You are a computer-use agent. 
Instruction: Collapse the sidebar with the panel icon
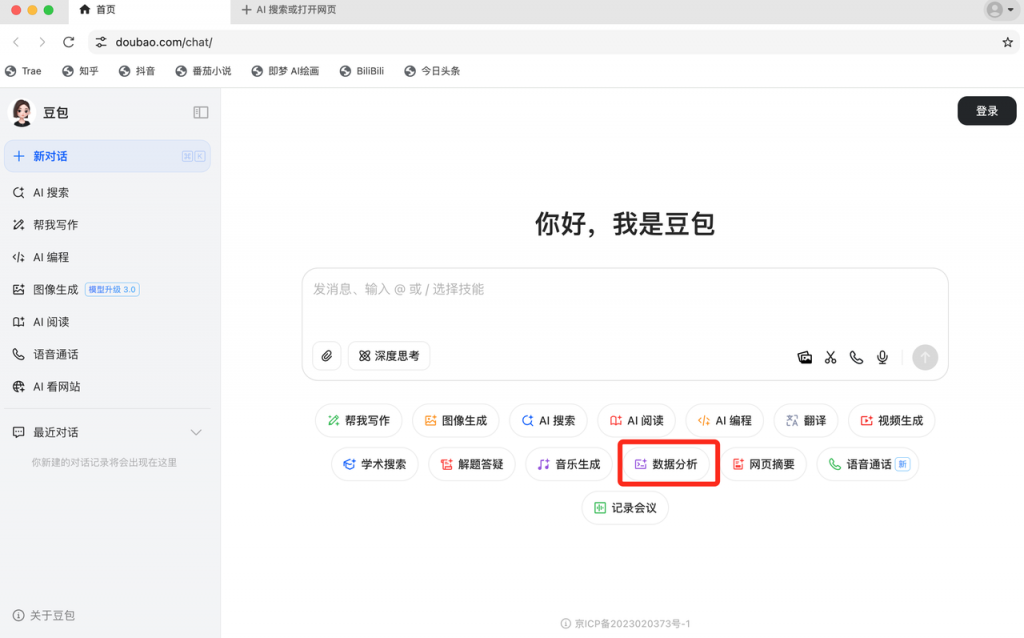click(x=200, y=112)
